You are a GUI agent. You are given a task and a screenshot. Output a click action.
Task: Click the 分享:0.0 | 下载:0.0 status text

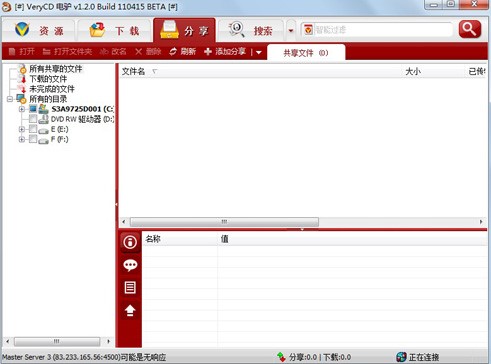[x=320, y=357]
